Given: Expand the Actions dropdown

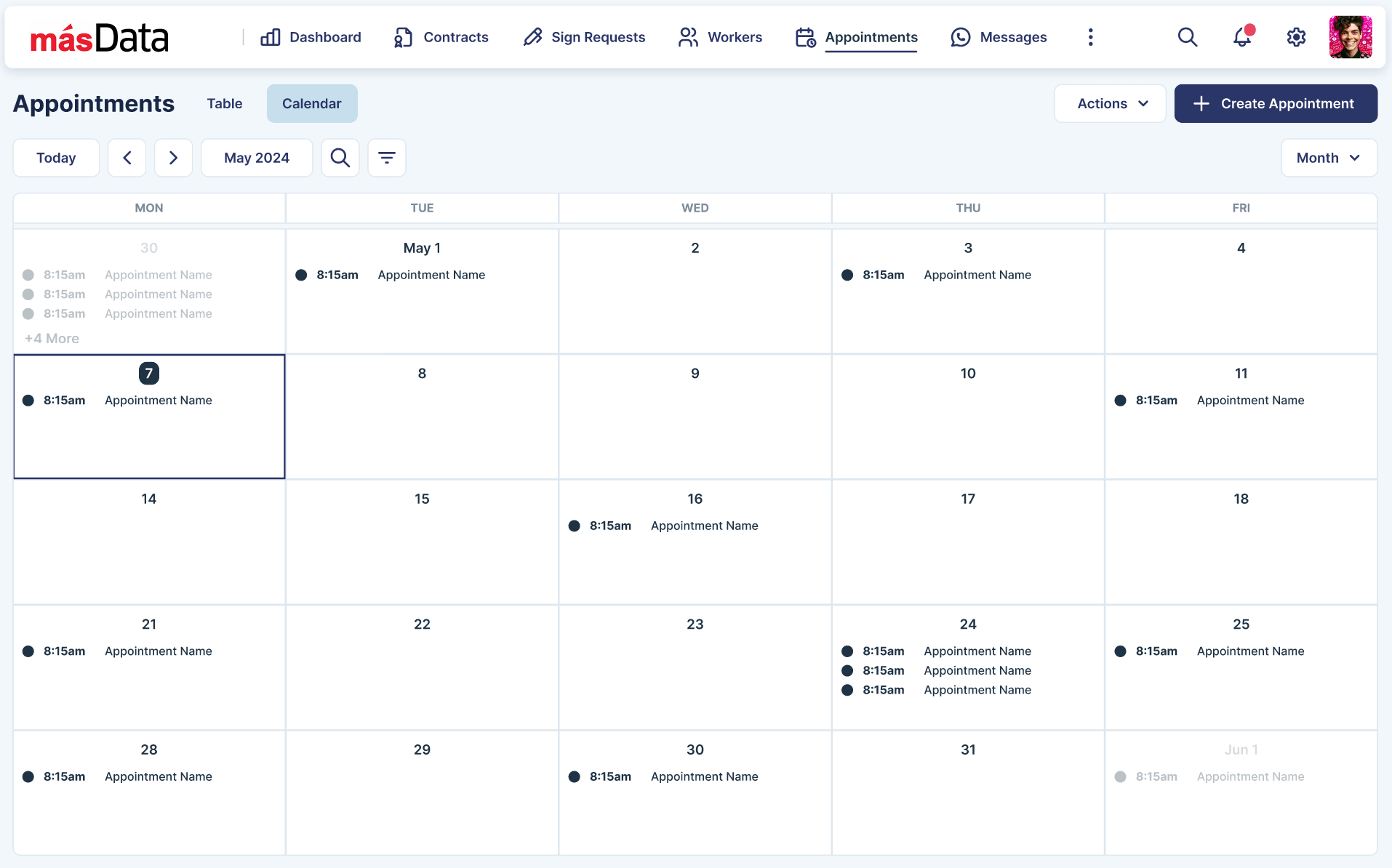Looking at the screenshot, I should click(x=1110, y=103).
